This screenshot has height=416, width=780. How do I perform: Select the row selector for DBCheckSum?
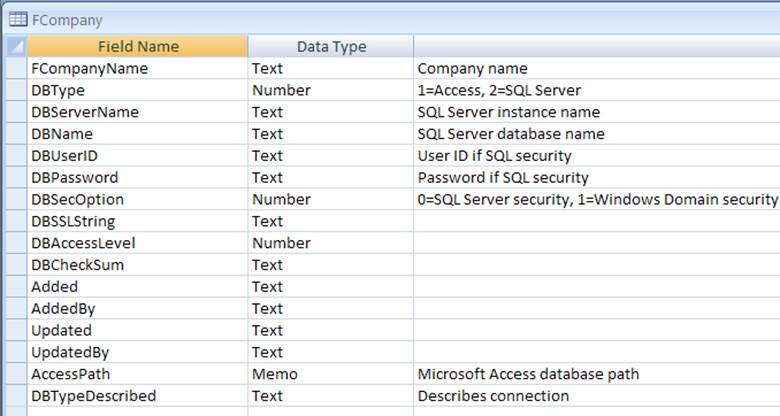click(x=16, y=265)
